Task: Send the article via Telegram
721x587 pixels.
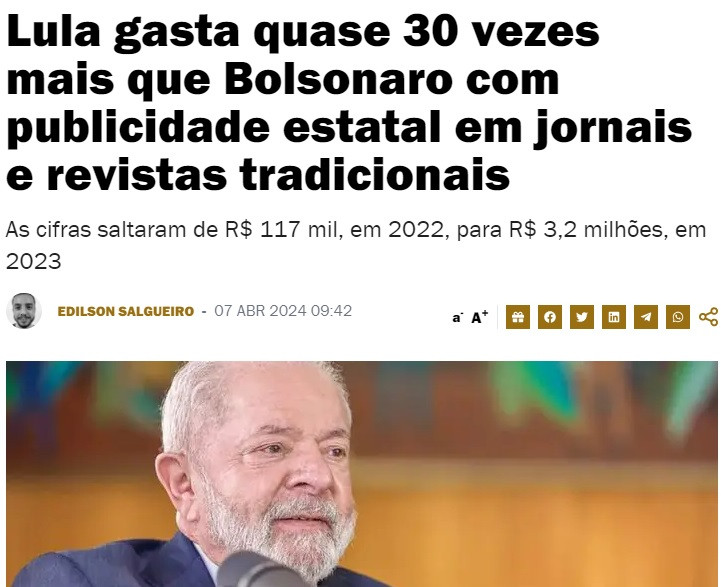Action: 646,317
